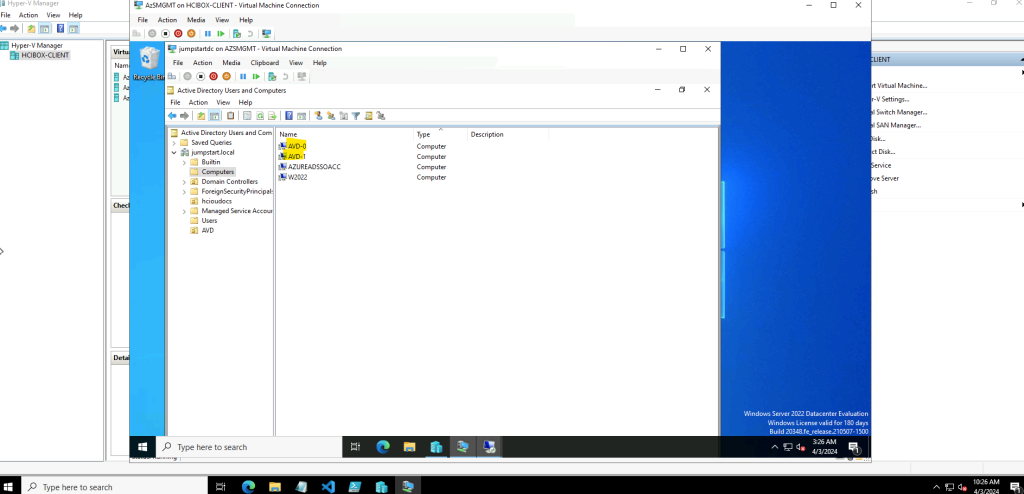Open notification center on inner VM taskbar
This screenshot has width=1024, height=494.
854,447
